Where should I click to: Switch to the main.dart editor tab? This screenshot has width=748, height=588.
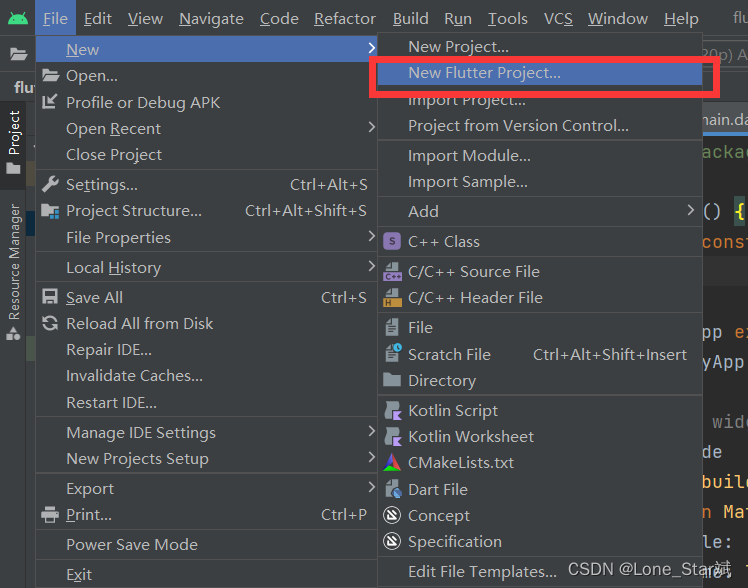click(726, 120)
